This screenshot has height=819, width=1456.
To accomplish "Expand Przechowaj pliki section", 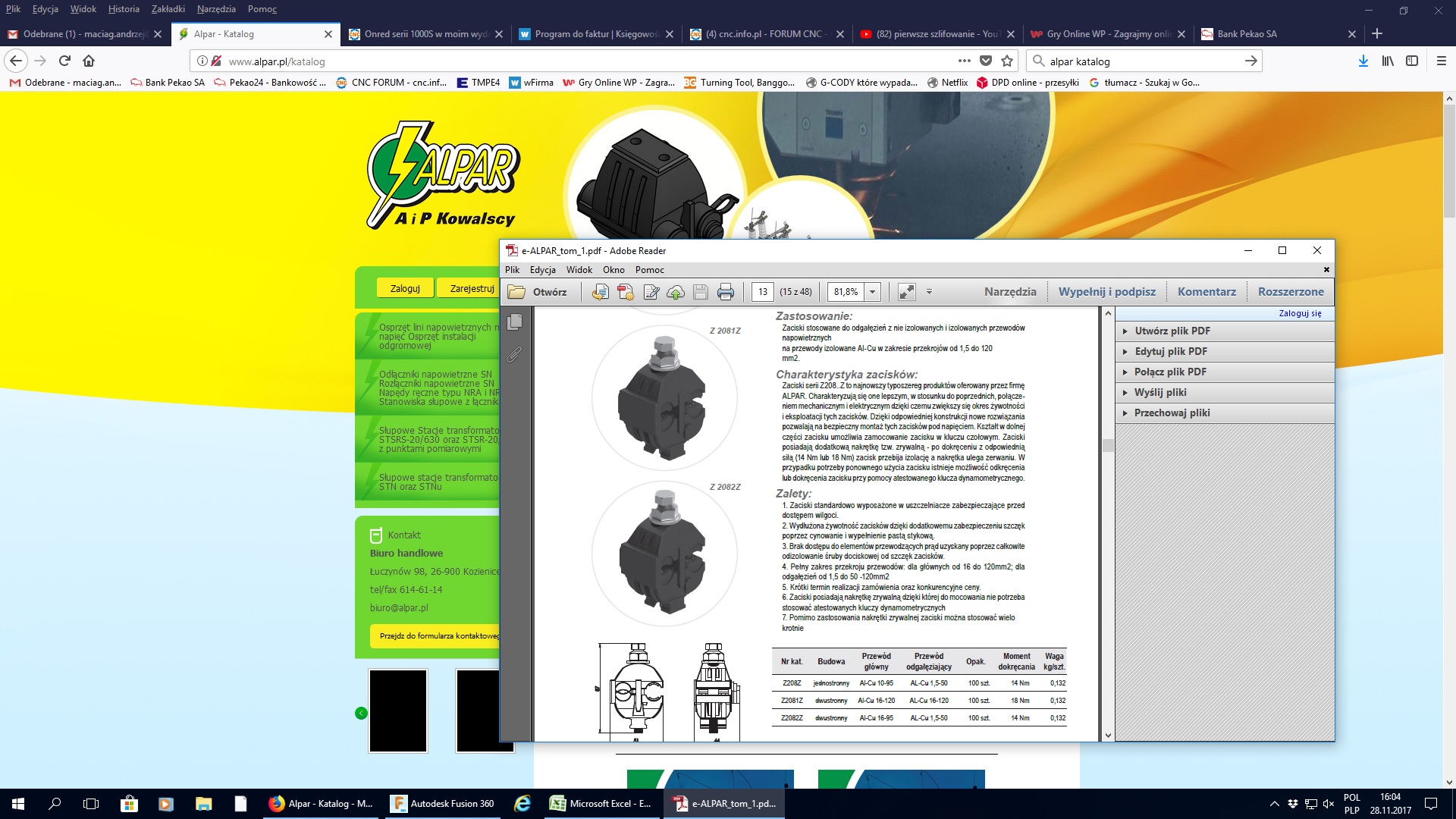I will tap(1225, 413).
